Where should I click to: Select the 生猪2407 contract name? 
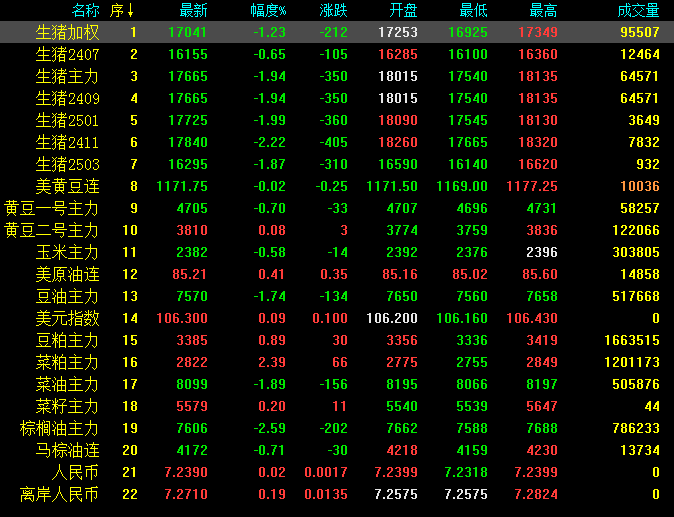[67, 54]
